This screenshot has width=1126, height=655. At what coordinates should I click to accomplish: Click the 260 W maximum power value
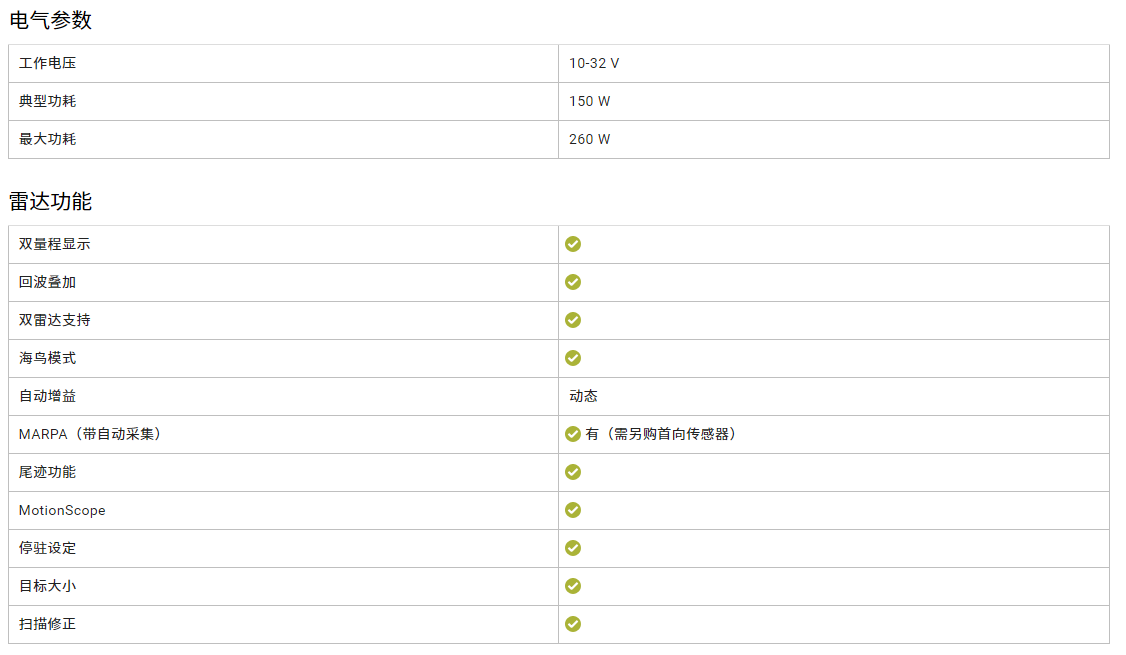coord(590,139)
